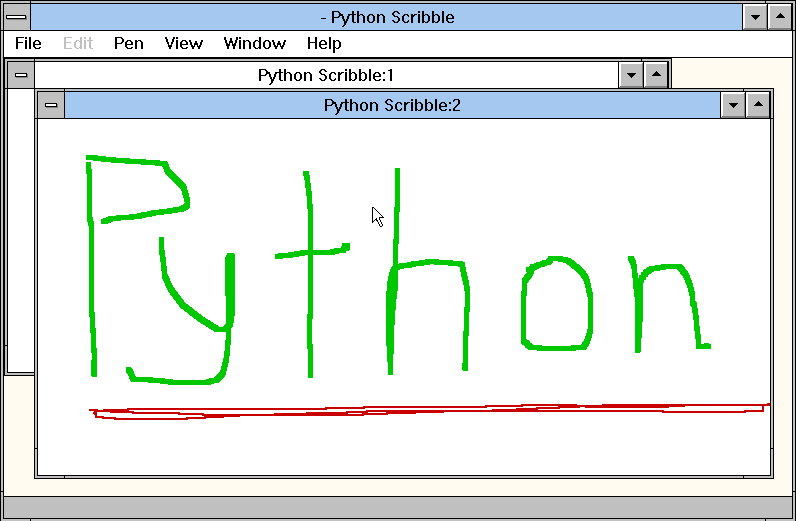Minimize the main Python Scribble application

(x=755, y=17)
